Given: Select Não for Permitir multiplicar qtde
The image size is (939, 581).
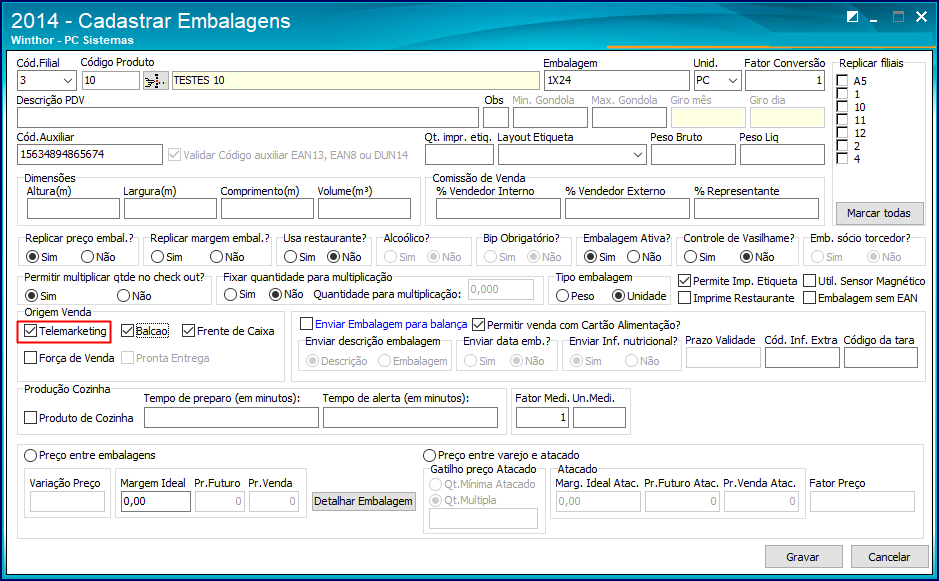Looking at the screenshot, I should click(x=124, y=296).
